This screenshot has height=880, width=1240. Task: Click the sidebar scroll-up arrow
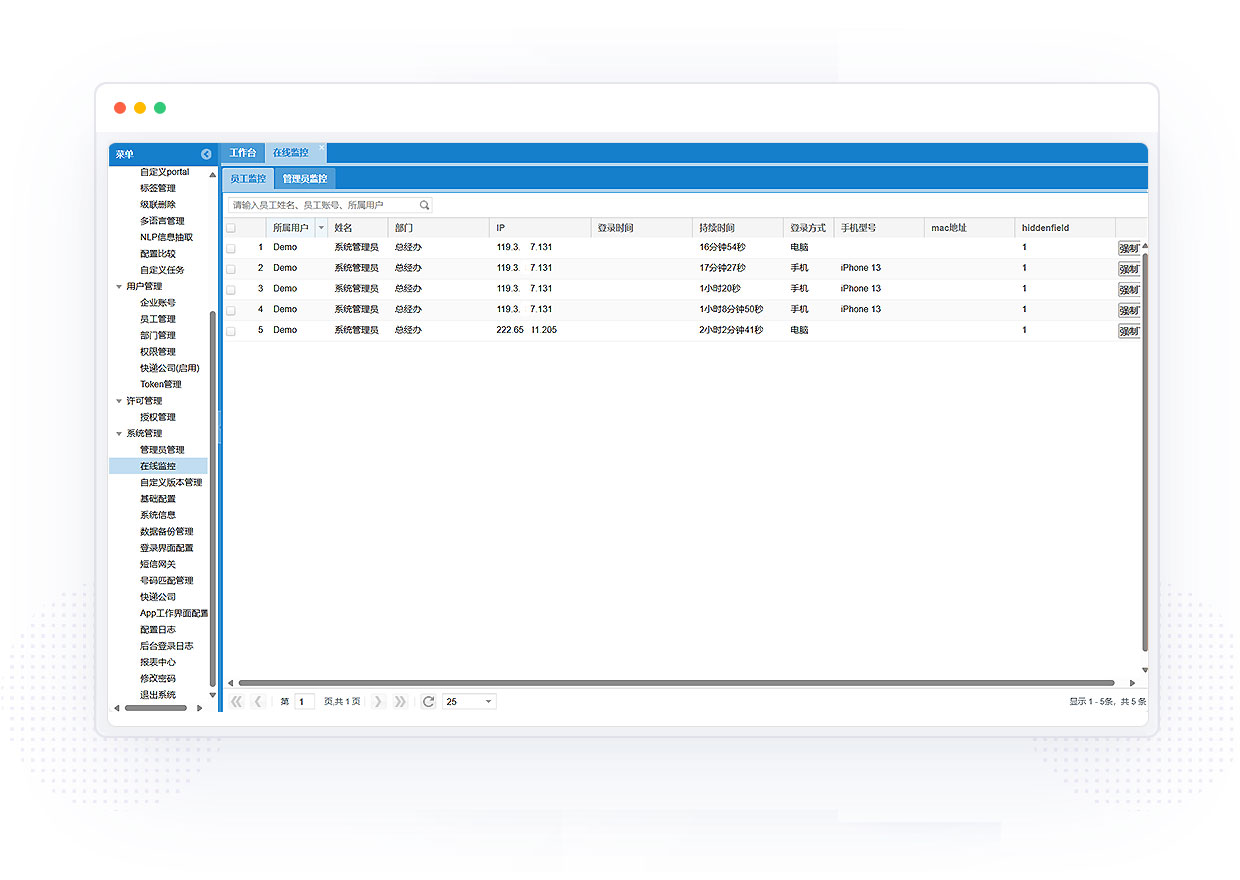point(212,175)
